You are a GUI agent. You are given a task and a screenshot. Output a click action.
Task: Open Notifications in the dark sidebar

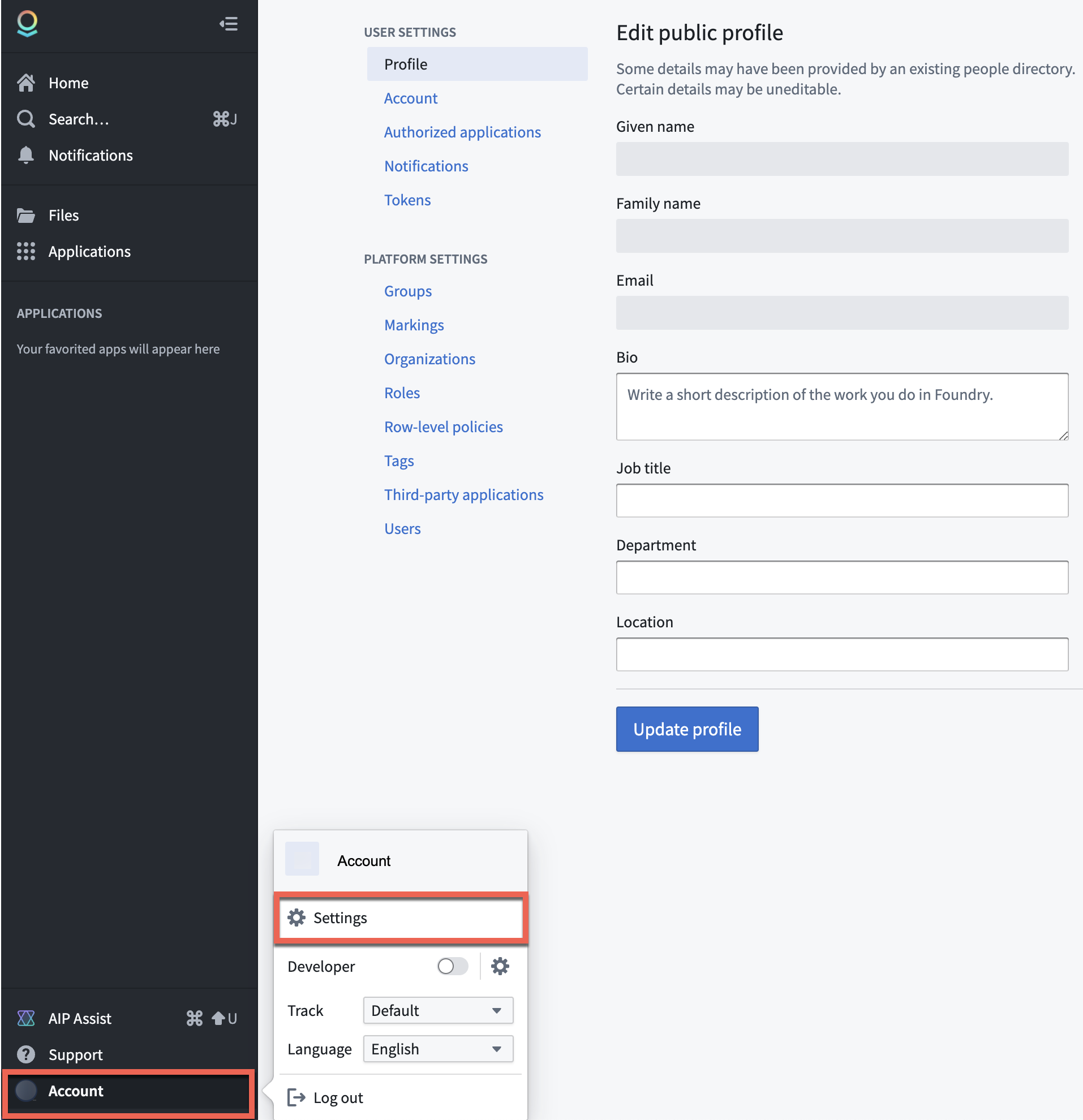(x=130, y=156)
